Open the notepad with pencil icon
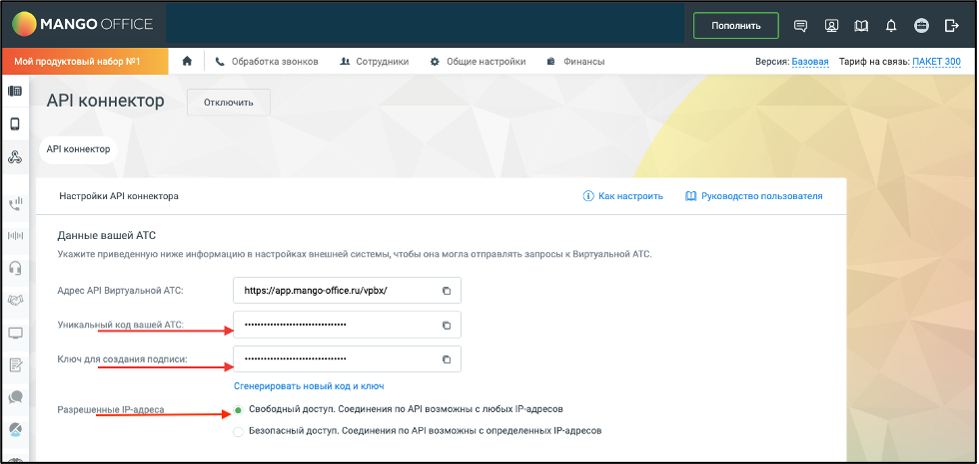The width and height of the screenshot is (979, 464). point(15,365)
